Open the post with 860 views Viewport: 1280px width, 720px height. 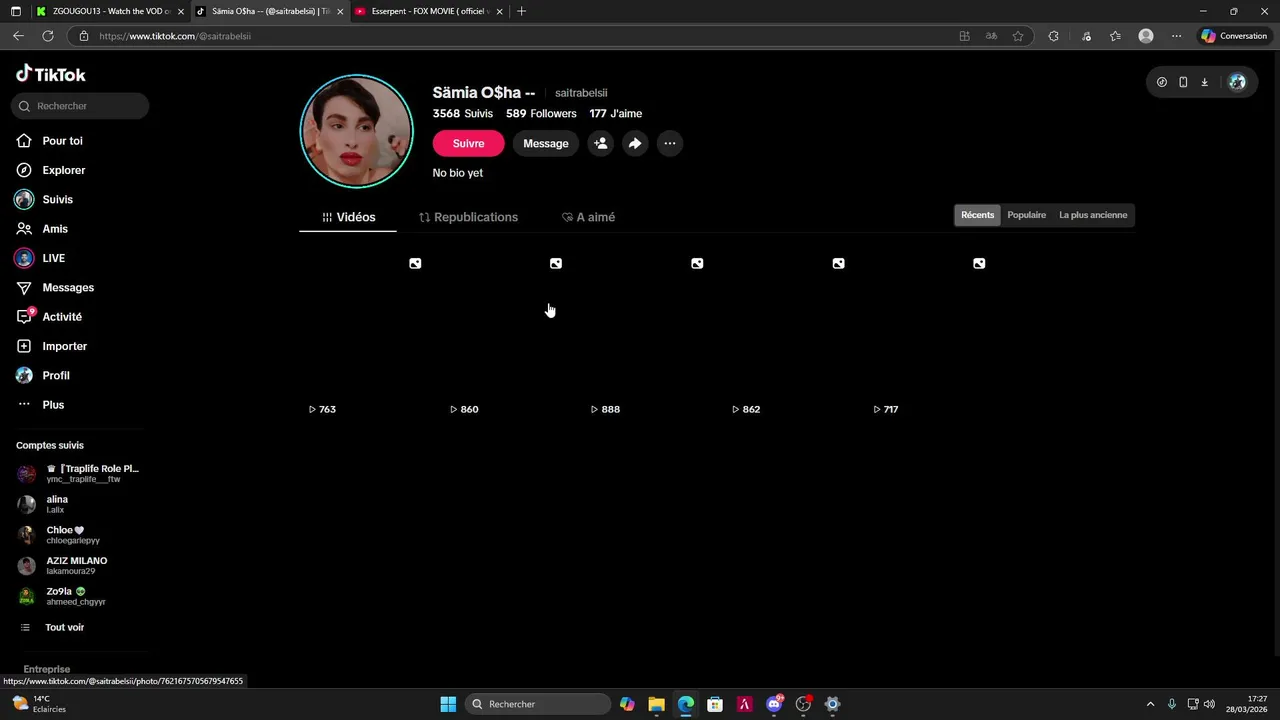pos(506,334)
